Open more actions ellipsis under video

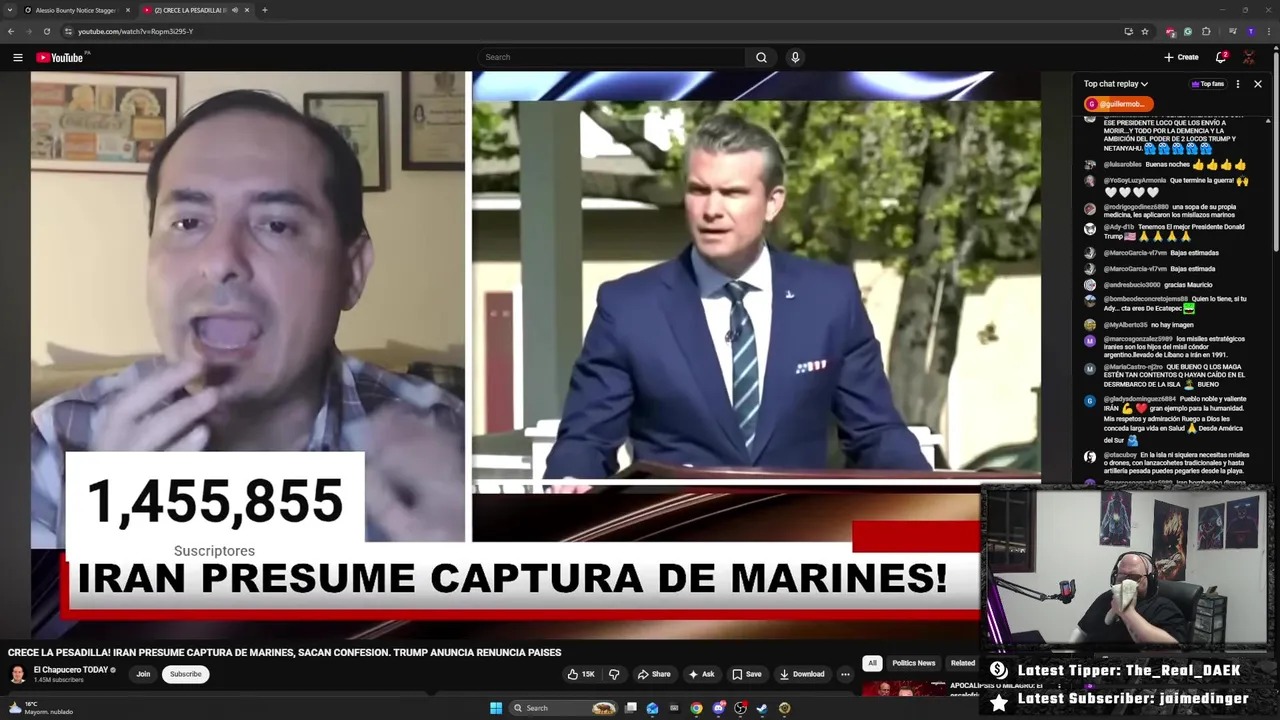click(x=845, y=674)
